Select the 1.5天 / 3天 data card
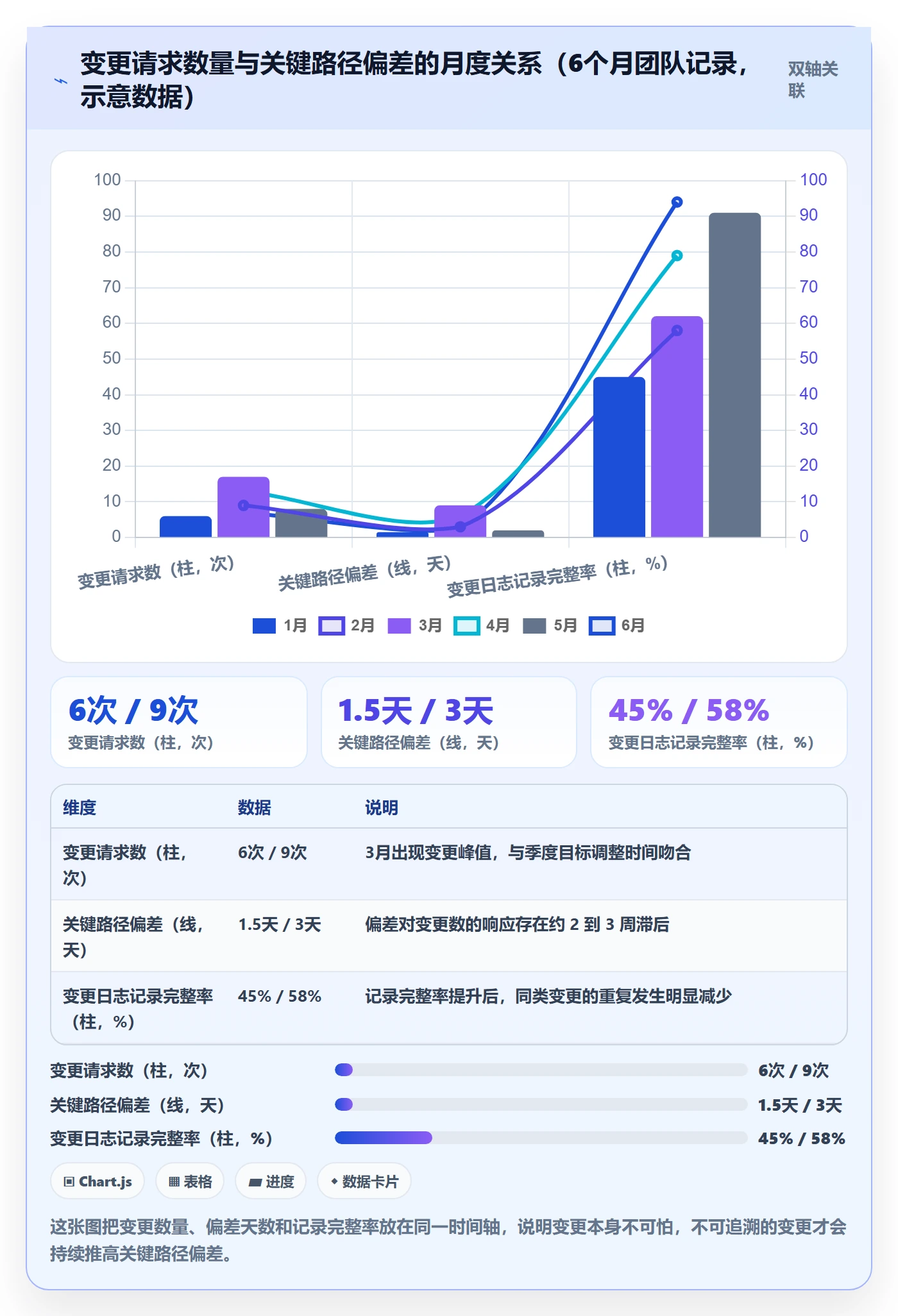Image resolution: width=898 pixels, height=1316 pixels. [x=449, y=722]
